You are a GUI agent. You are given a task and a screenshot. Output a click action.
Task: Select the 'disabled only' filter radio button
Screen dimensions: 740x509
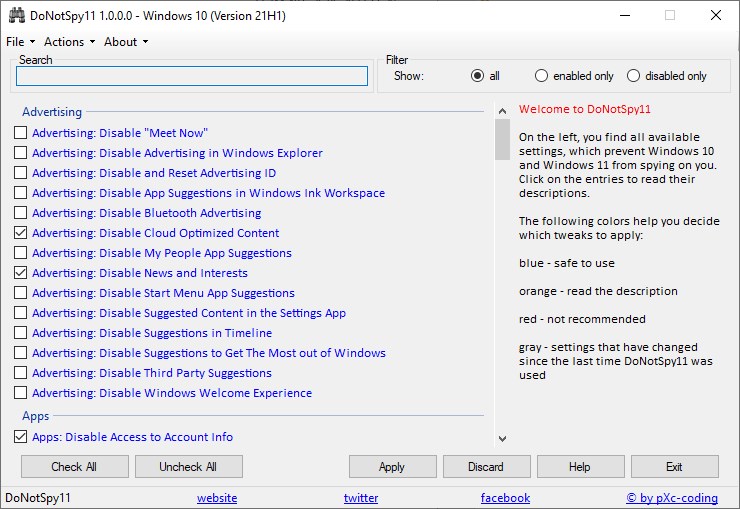(x=633, y=76)
